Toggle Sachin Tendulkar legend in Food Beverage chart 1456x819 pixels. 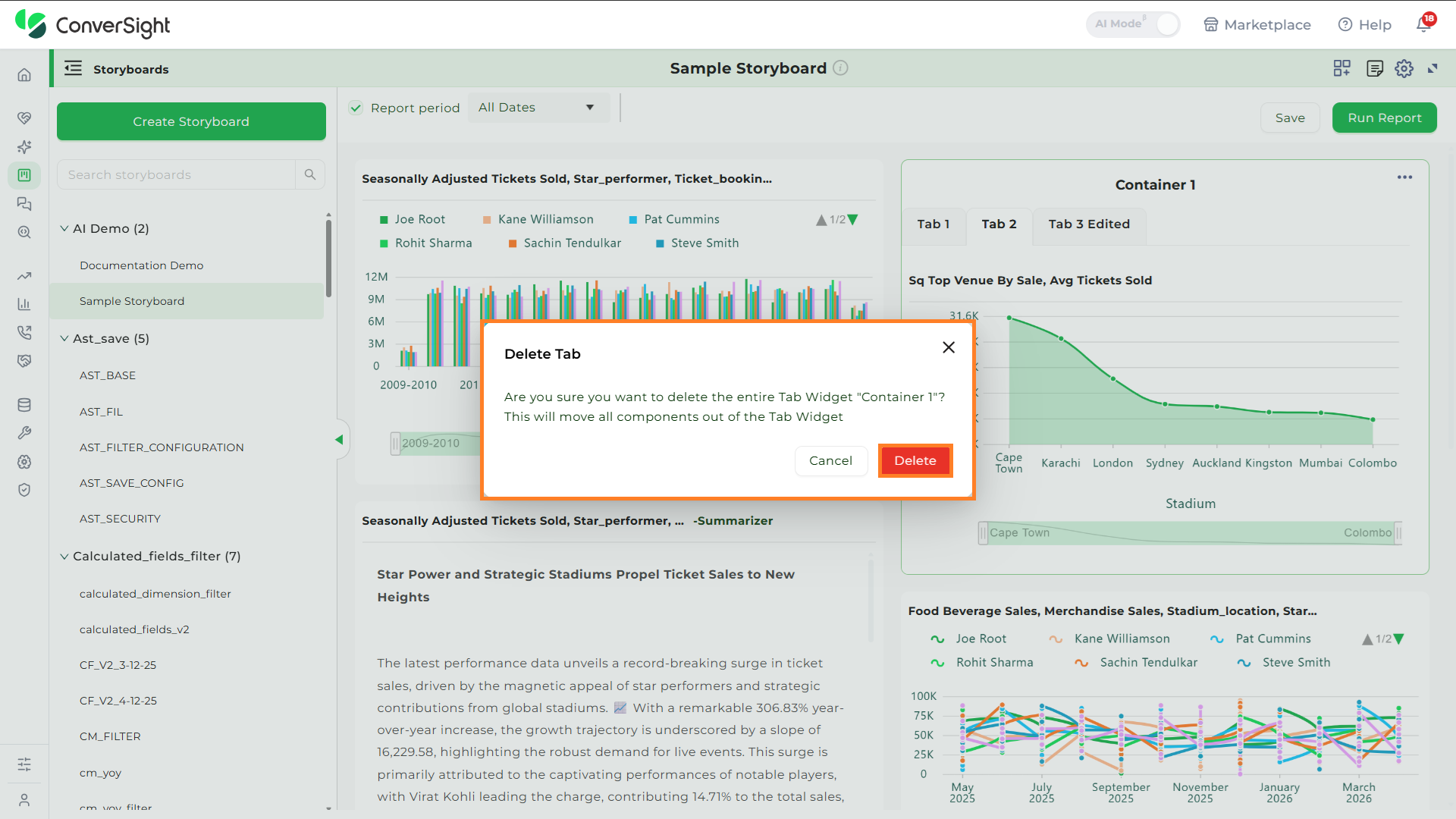pos(1136,662)
